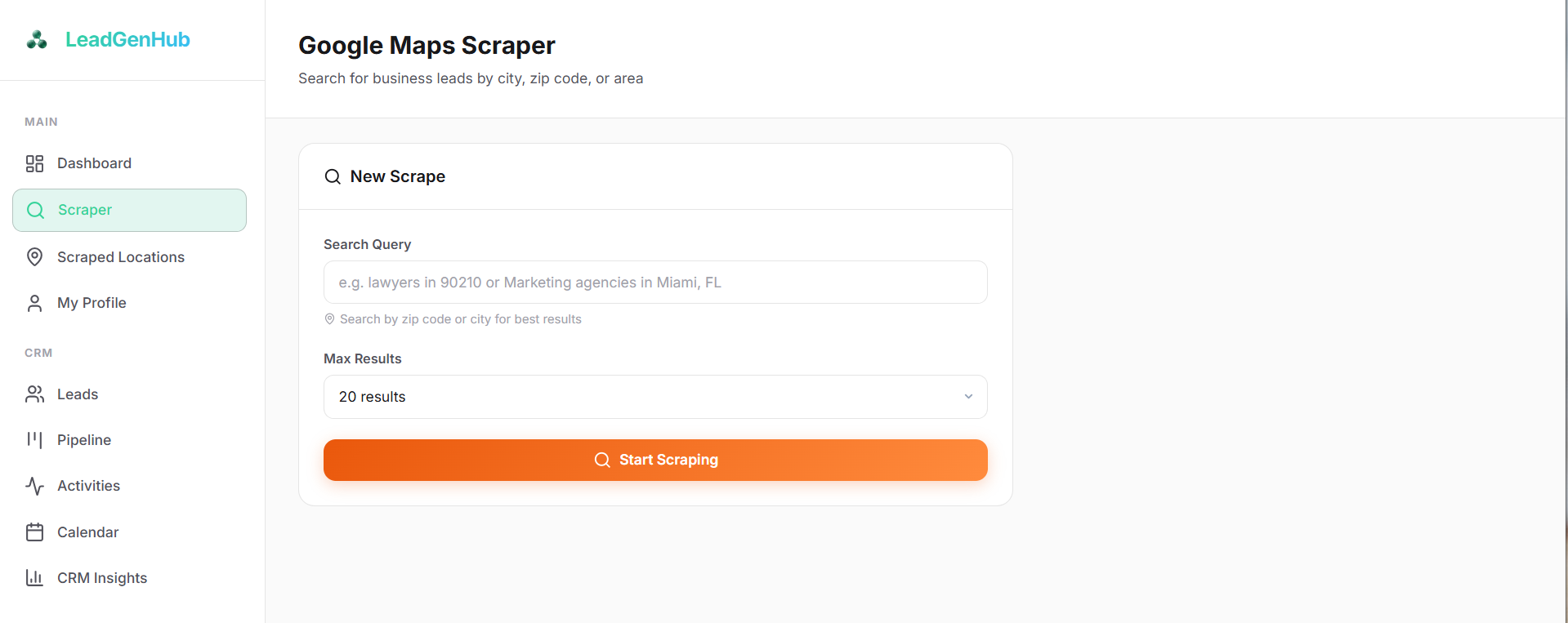Screen dimensions: 1568x623
Task: Go to the Dashboard menu item
Action: (129, 163)
